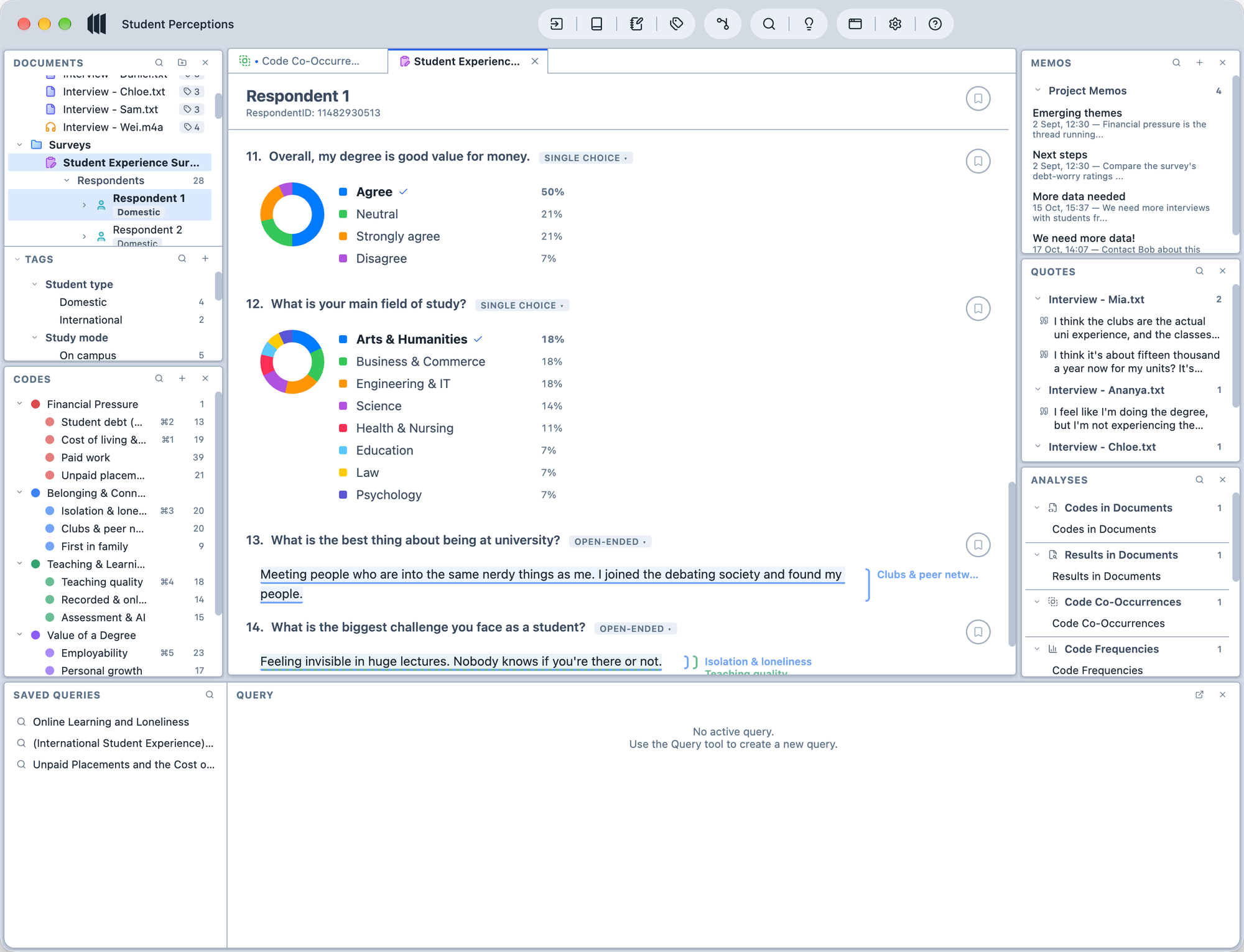Open the code relations branch icon
1244x952 pixels.
point(722,24)
